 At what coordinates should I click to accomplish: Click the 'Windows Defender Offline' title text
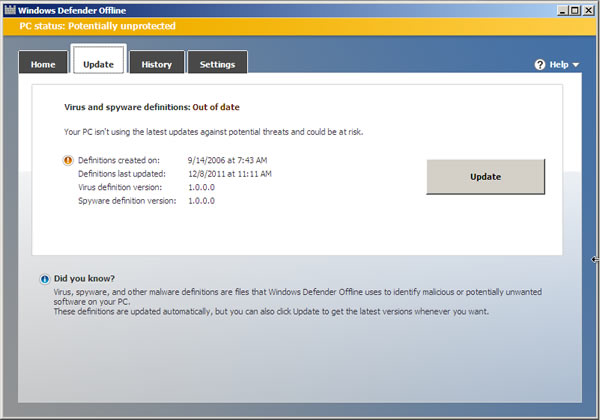tap(72, 10)
